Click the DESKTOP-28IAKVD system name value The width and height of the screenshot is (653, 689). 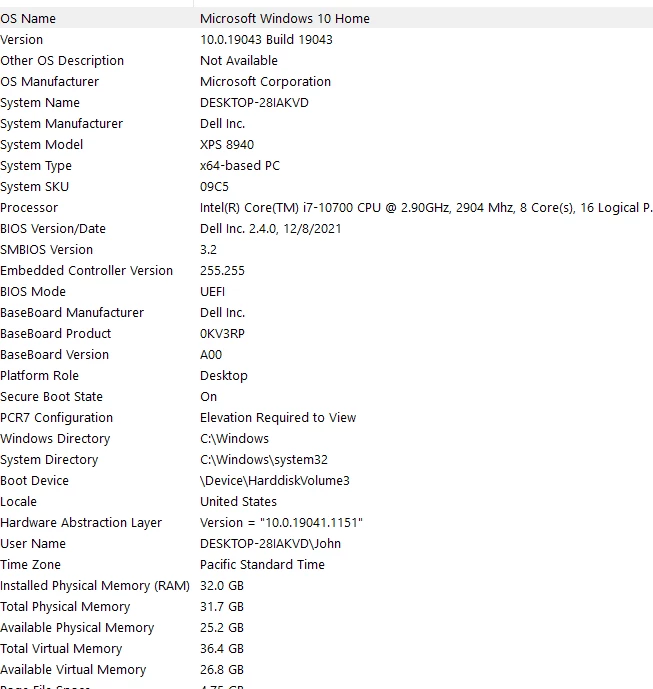click(x=254, y=103)
